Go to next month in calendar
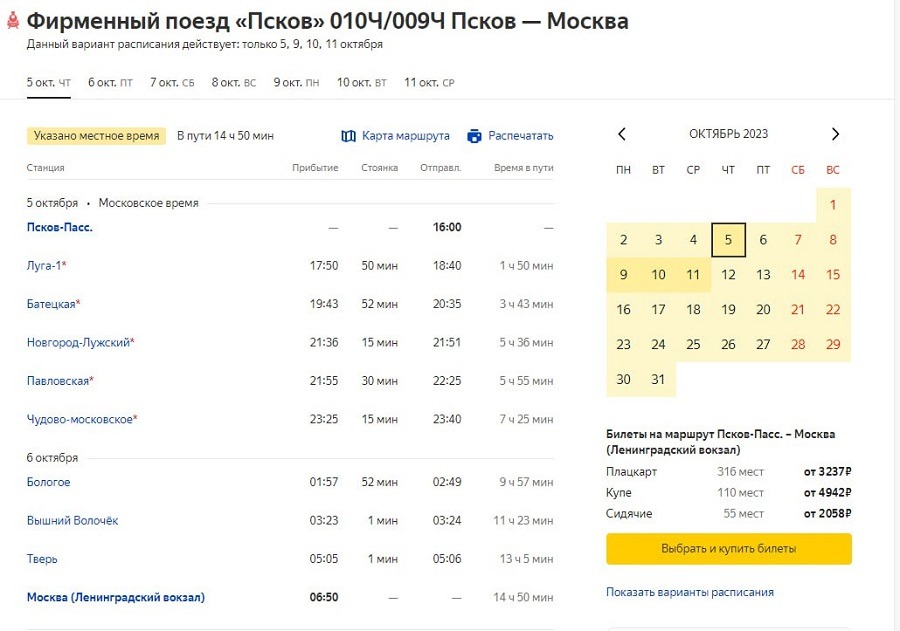The image size is (900, 631). (x=836, y=134)
